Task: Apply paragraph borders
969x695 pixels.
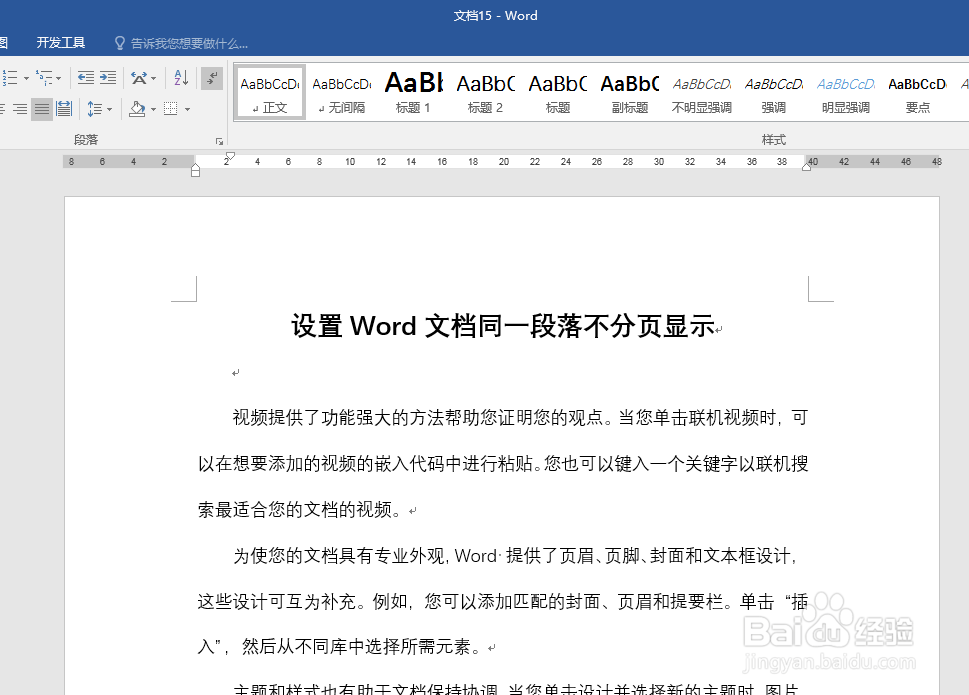Action: coord(171,109)
